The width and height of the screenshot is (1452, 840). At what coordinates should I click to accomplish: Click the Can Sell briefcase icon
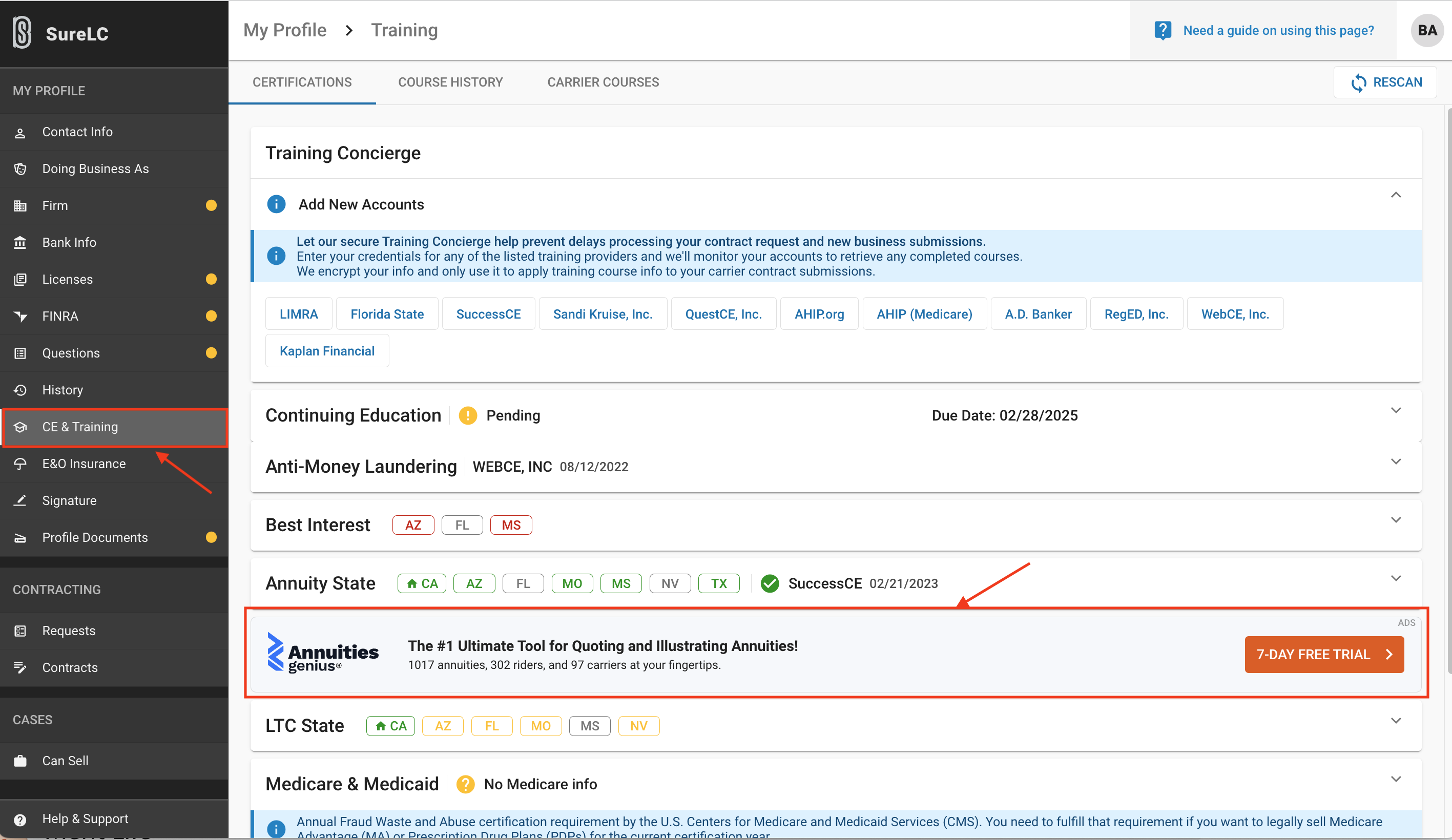pos(20,762)
